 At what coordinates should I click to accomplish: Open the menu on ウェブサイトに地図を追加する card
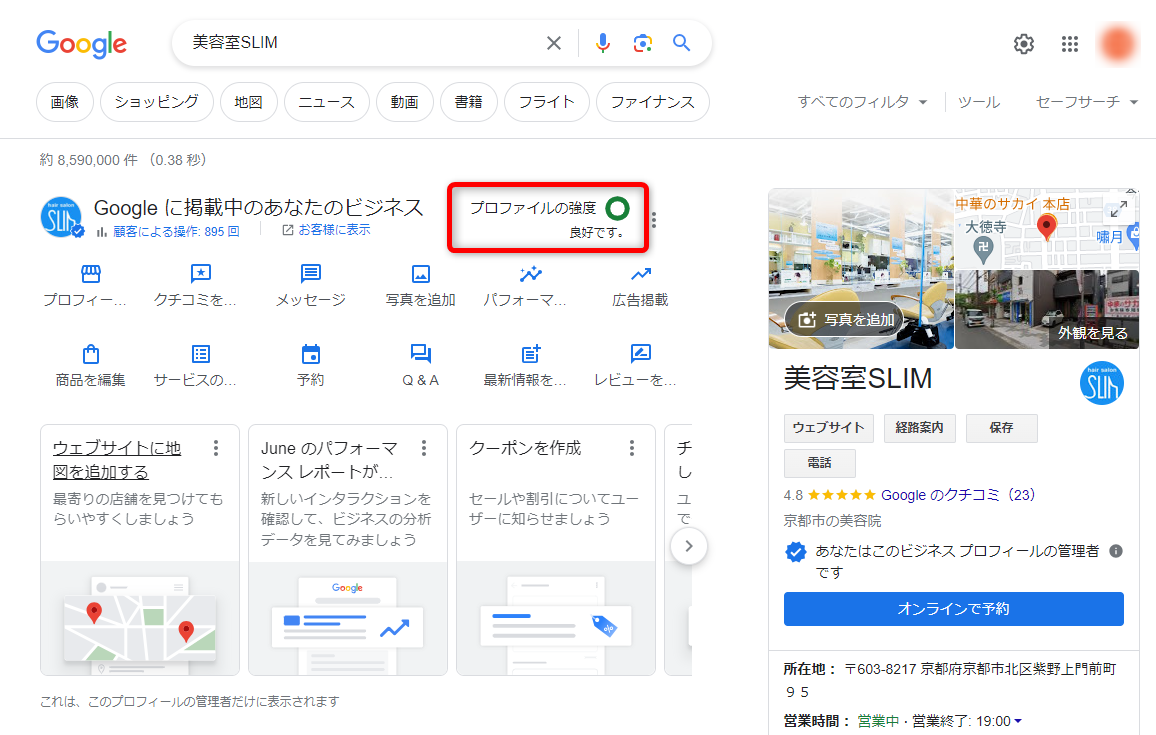[216, 448]
